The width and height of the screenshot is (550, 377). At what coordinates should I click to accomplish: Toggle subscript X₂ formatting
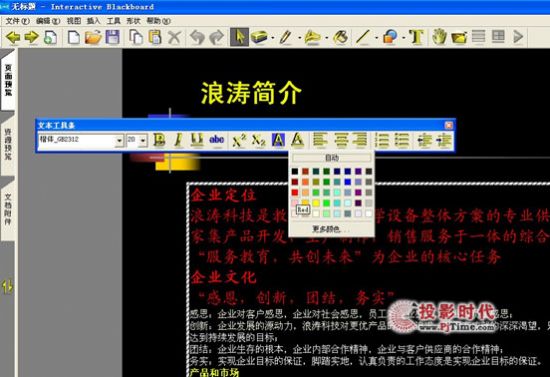click(x=259, y=140)
